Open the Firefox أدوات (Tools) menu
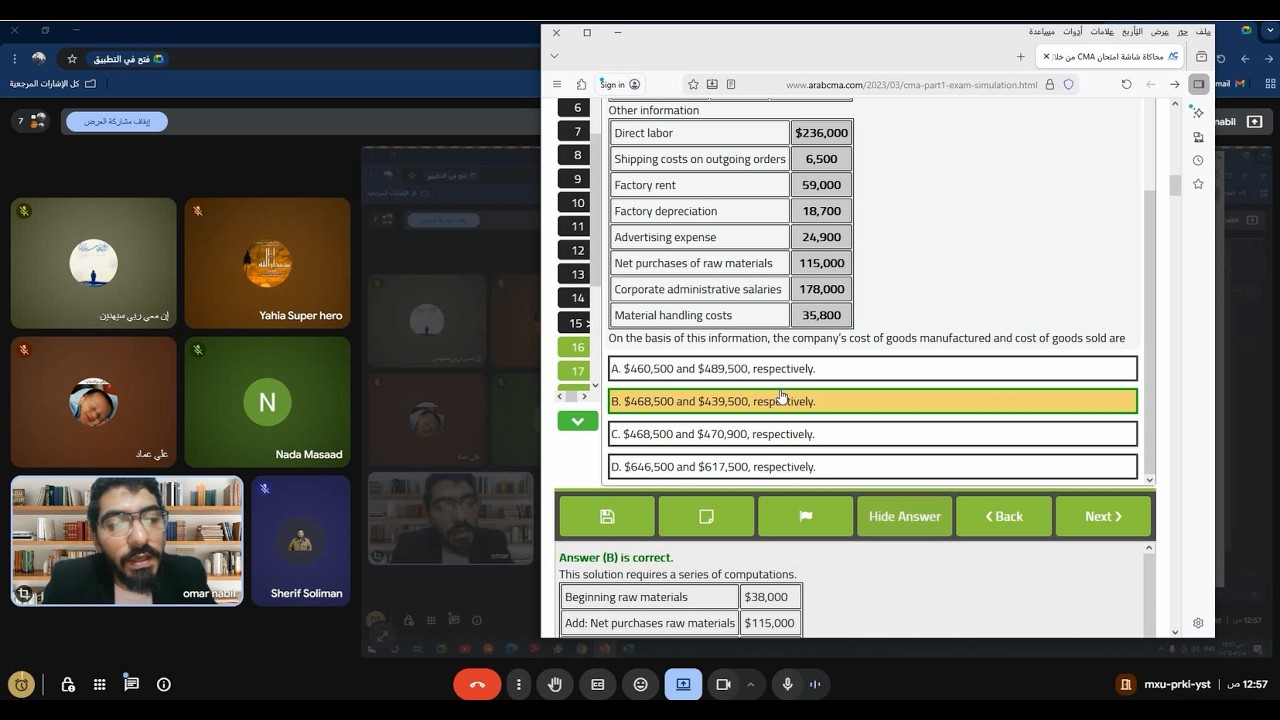Viewport: 1280px width, 720px height. click(x=1072, y=32)
